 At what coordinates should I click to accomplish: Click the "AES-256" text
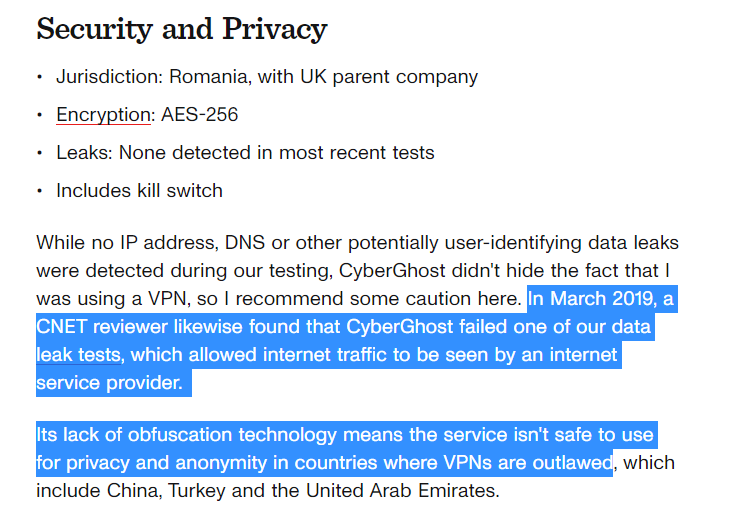pos(199,115)
